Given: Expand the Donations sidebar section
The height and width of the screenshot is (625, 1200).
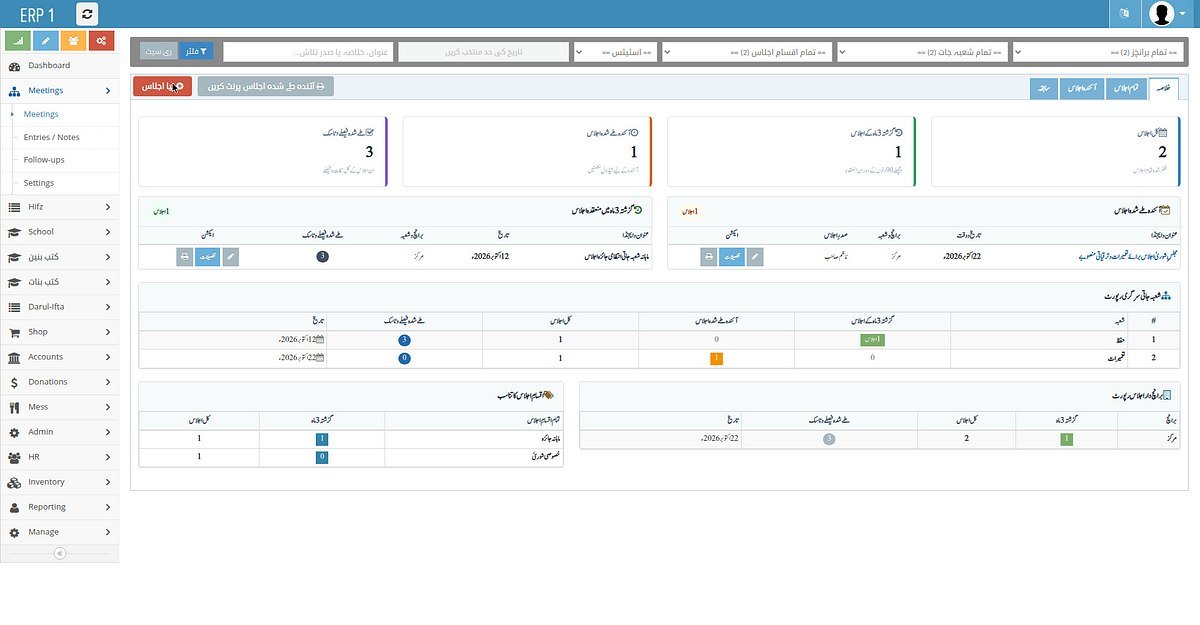Looking at the screenshot, I should coord(59,382).
